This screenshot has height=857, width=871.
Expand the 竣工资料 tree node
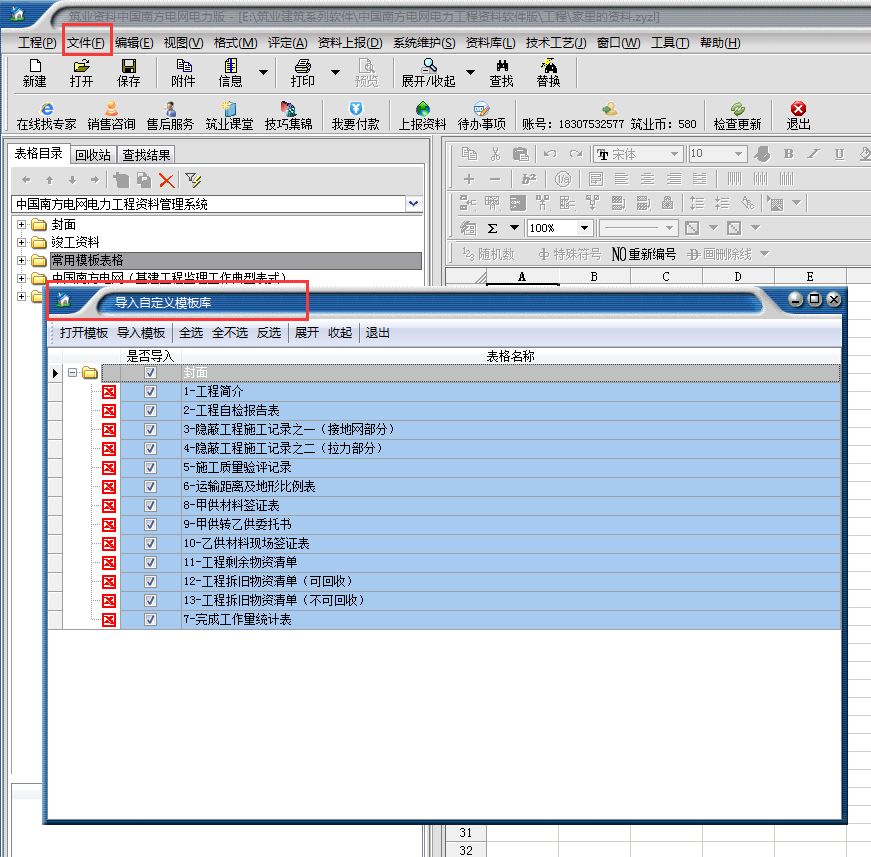[x=22, y=242]
